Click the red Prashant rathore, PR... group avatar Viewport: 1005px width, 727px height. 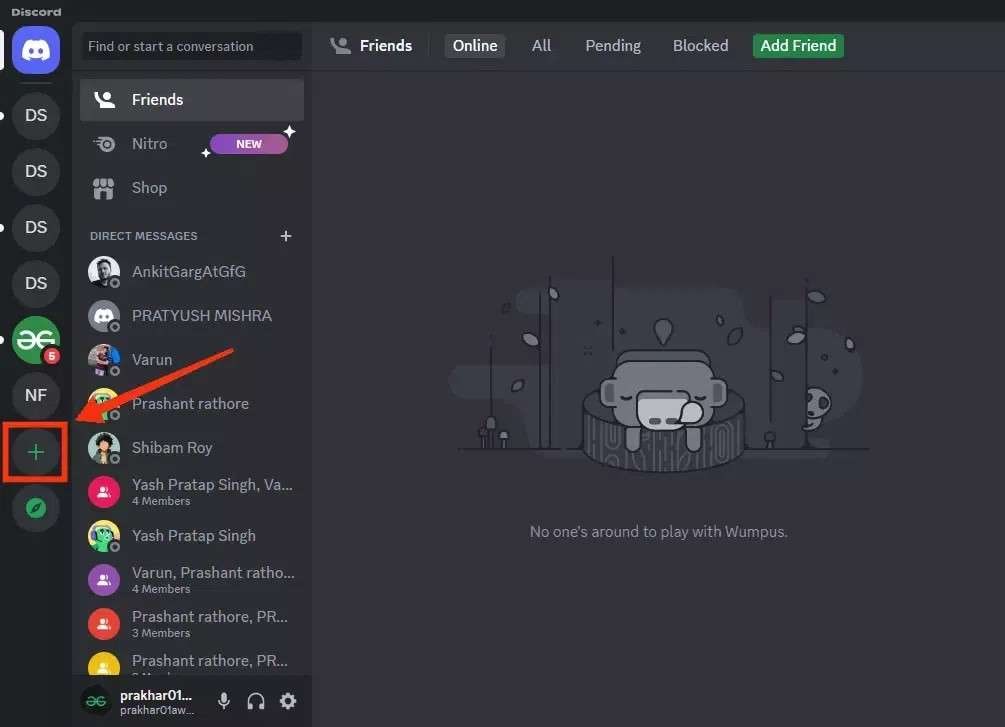[104, 624]
